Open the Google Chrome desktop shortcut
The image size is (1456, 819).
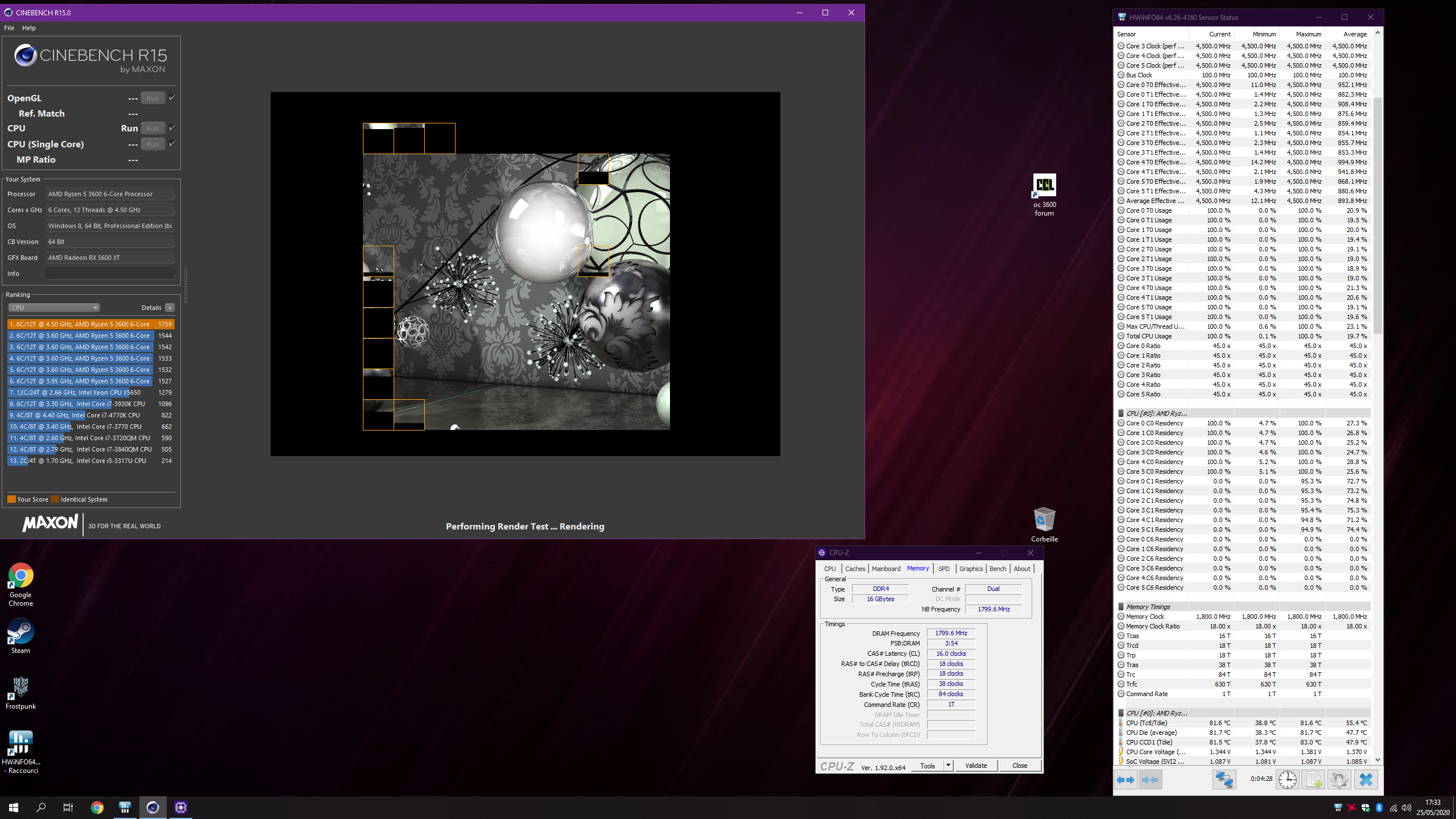tap(20, 584)
